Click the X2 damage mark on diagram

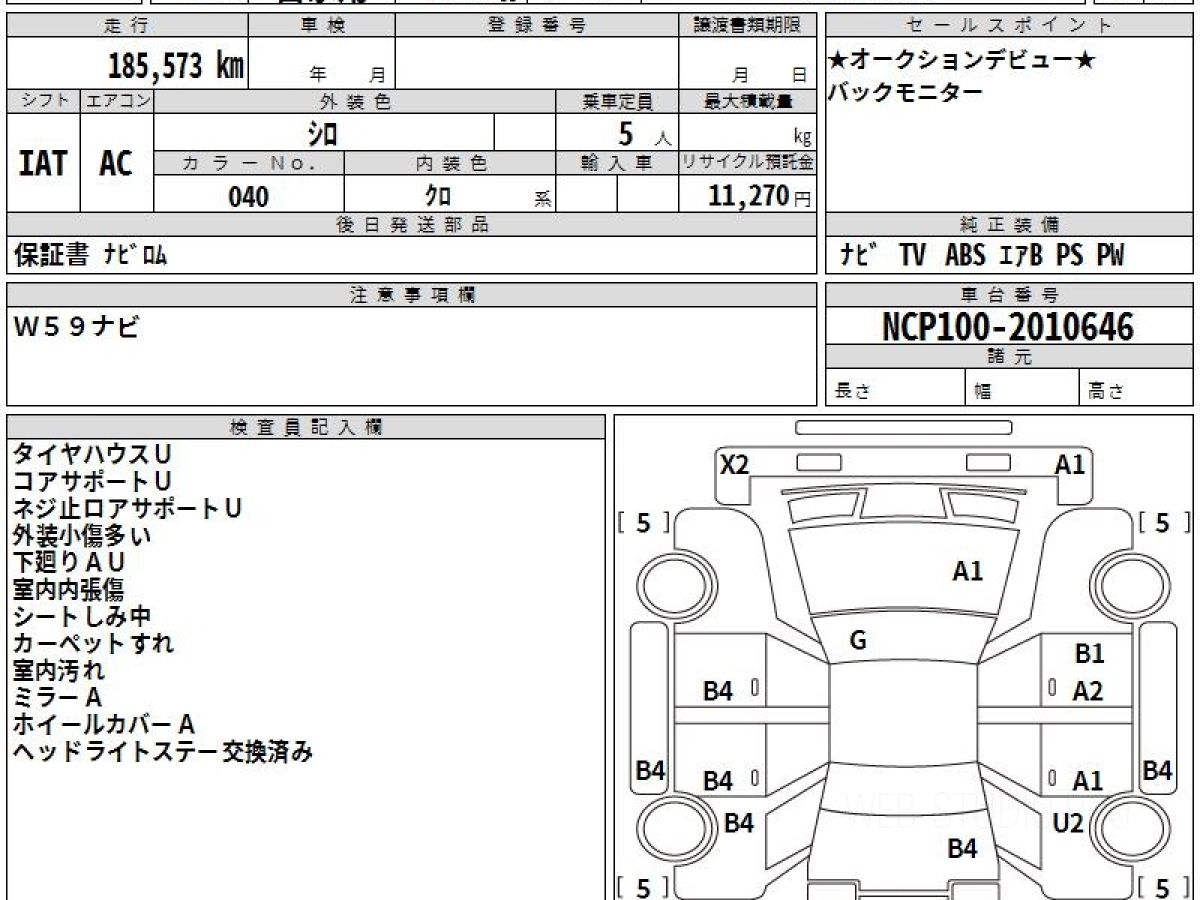[735, 464]
